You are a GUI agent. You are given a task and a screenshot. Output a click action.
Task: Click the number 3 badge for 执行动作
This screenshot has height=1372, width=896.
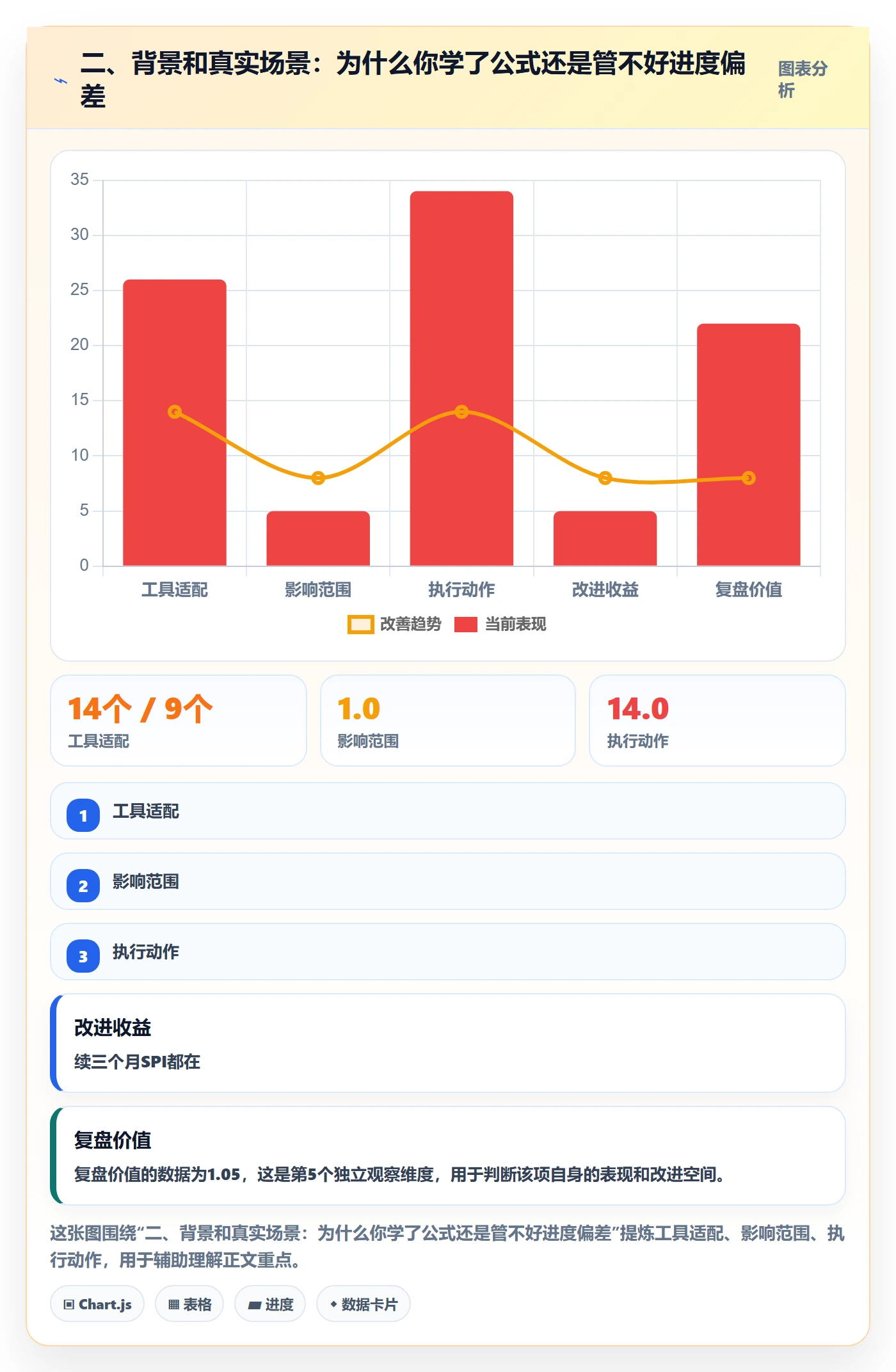[83, 956]
